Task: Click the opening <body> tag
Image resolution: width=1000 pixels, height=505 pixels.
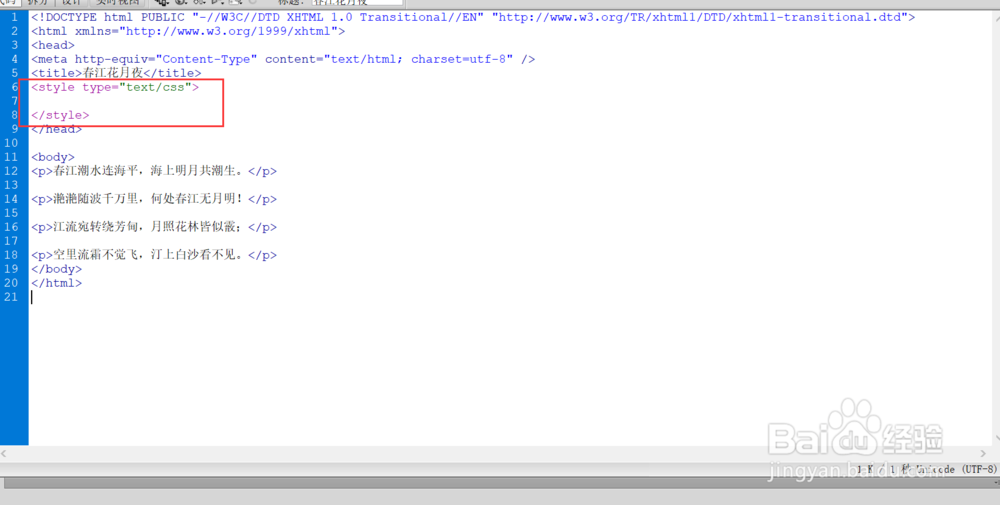Action: coord(52,157)
